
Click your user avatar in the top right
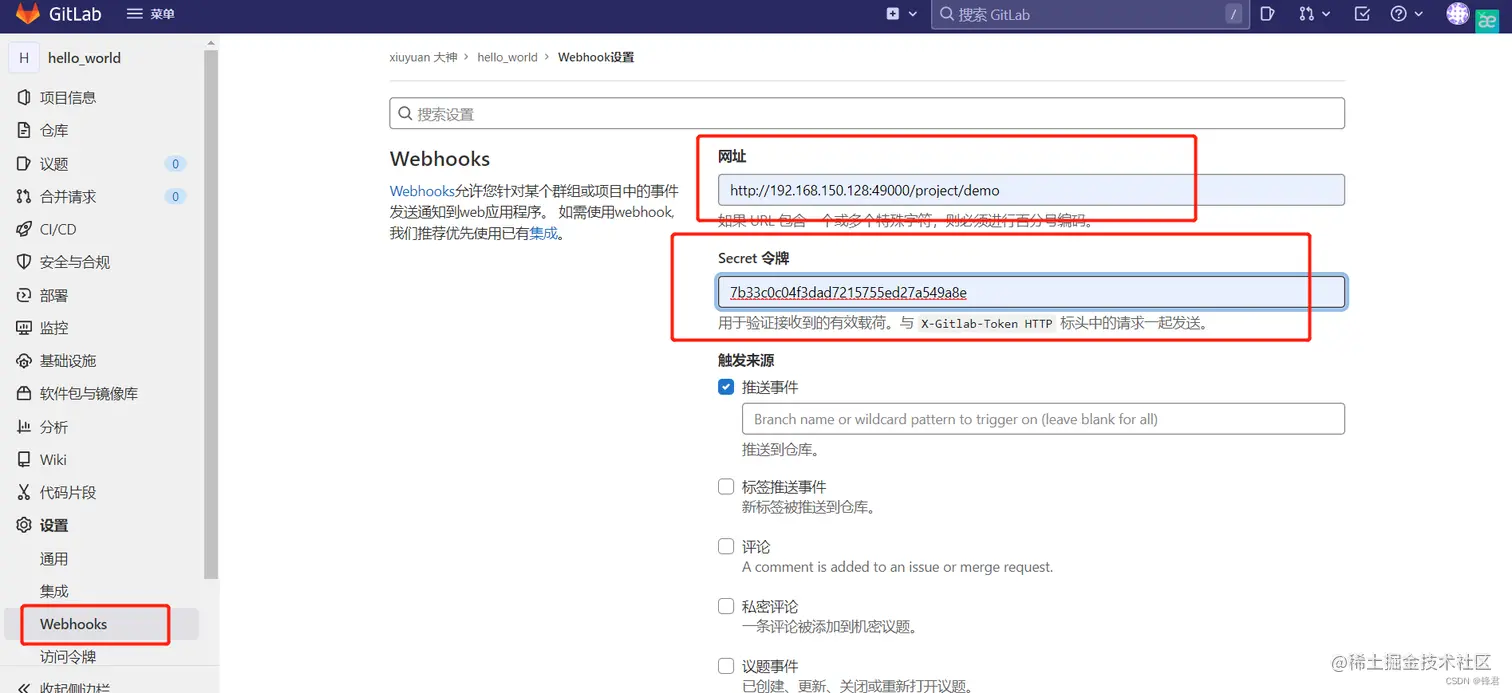pyautogui.click(x=1457, y=14)
